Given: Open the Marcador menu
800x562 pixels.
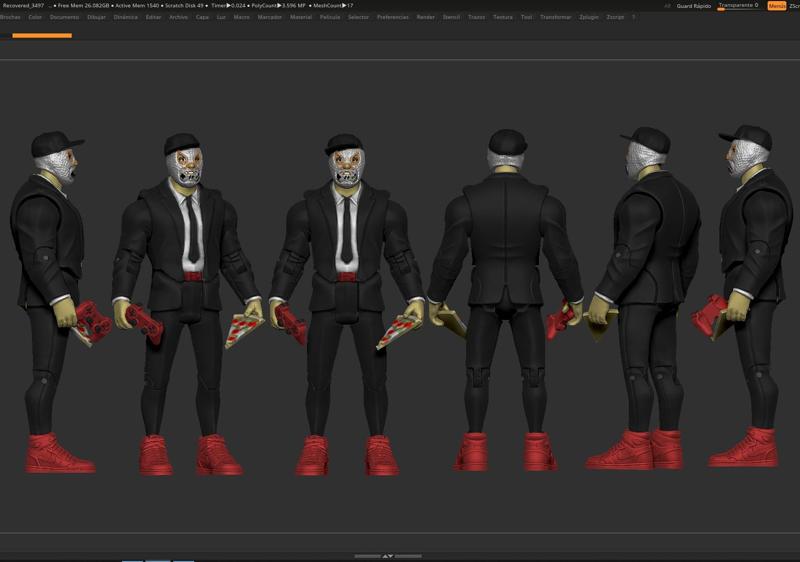Looking at the screenshot, I should [270, 17].
